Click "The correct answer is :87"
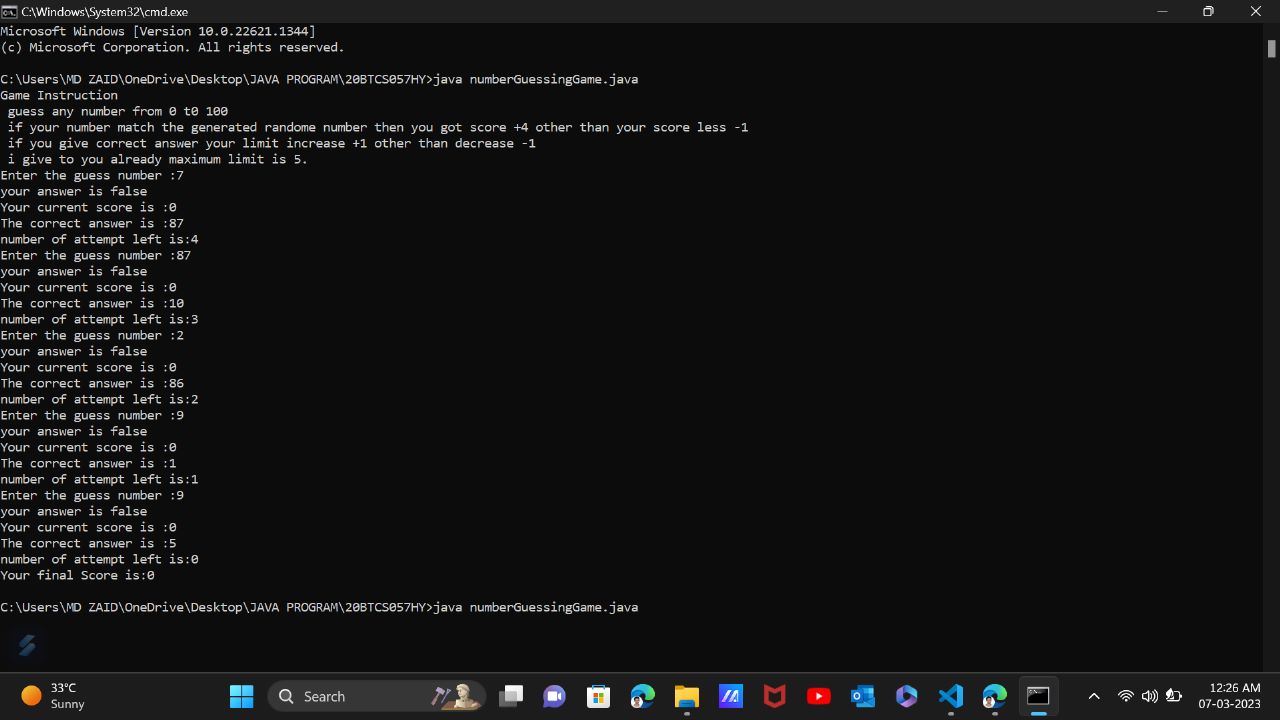1280x720 pixels. tap(92, 223)
